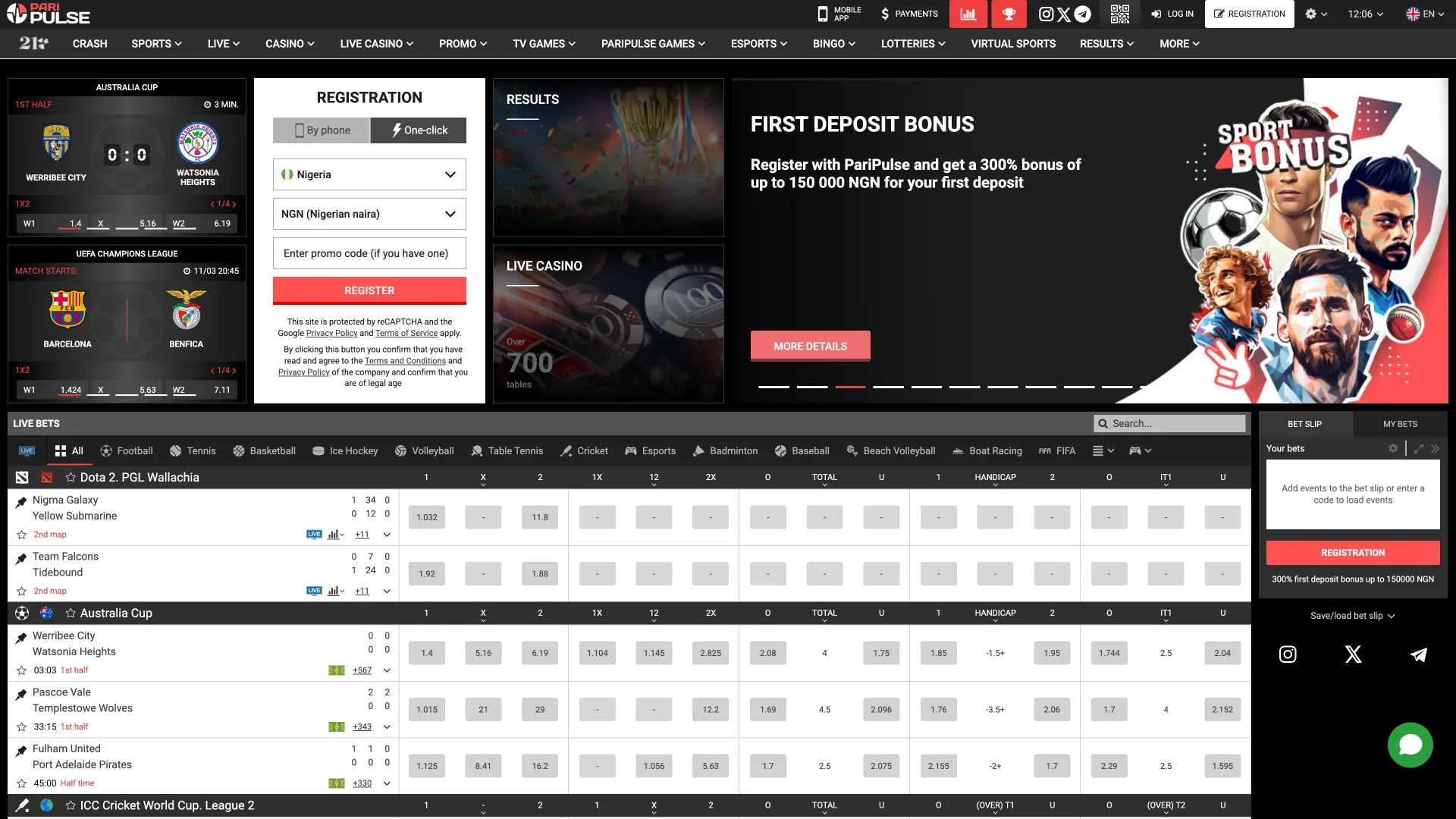1456x819 pixels.
Task: Open the green live chat bubble
Action: pyautogui.click(x=1410, y=745)
